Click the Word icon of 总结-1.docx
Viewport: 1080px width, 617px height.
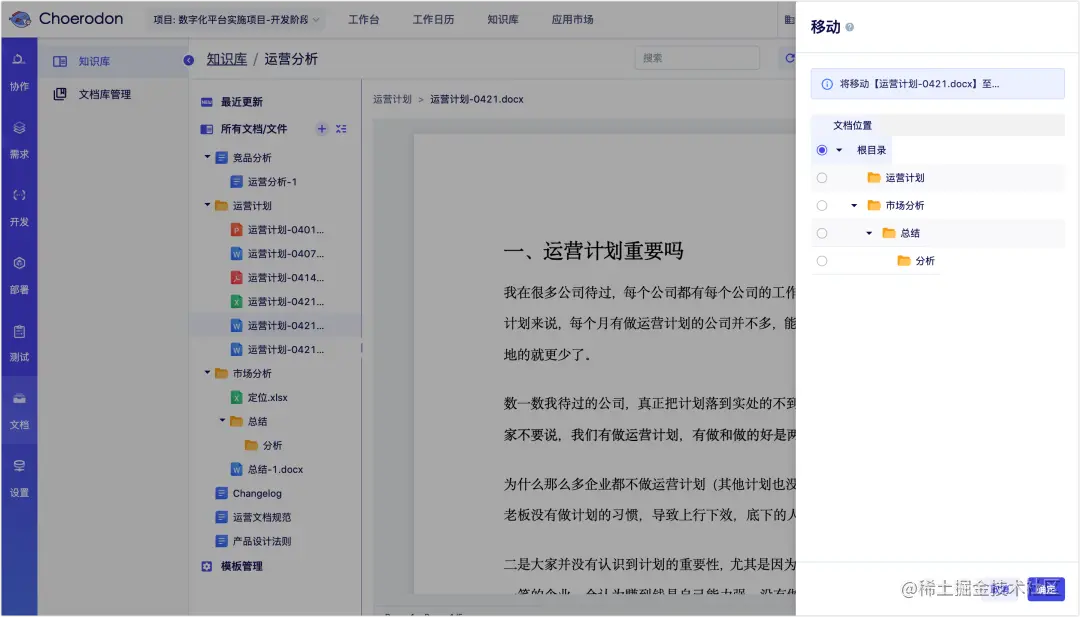(x=236, y=470)
